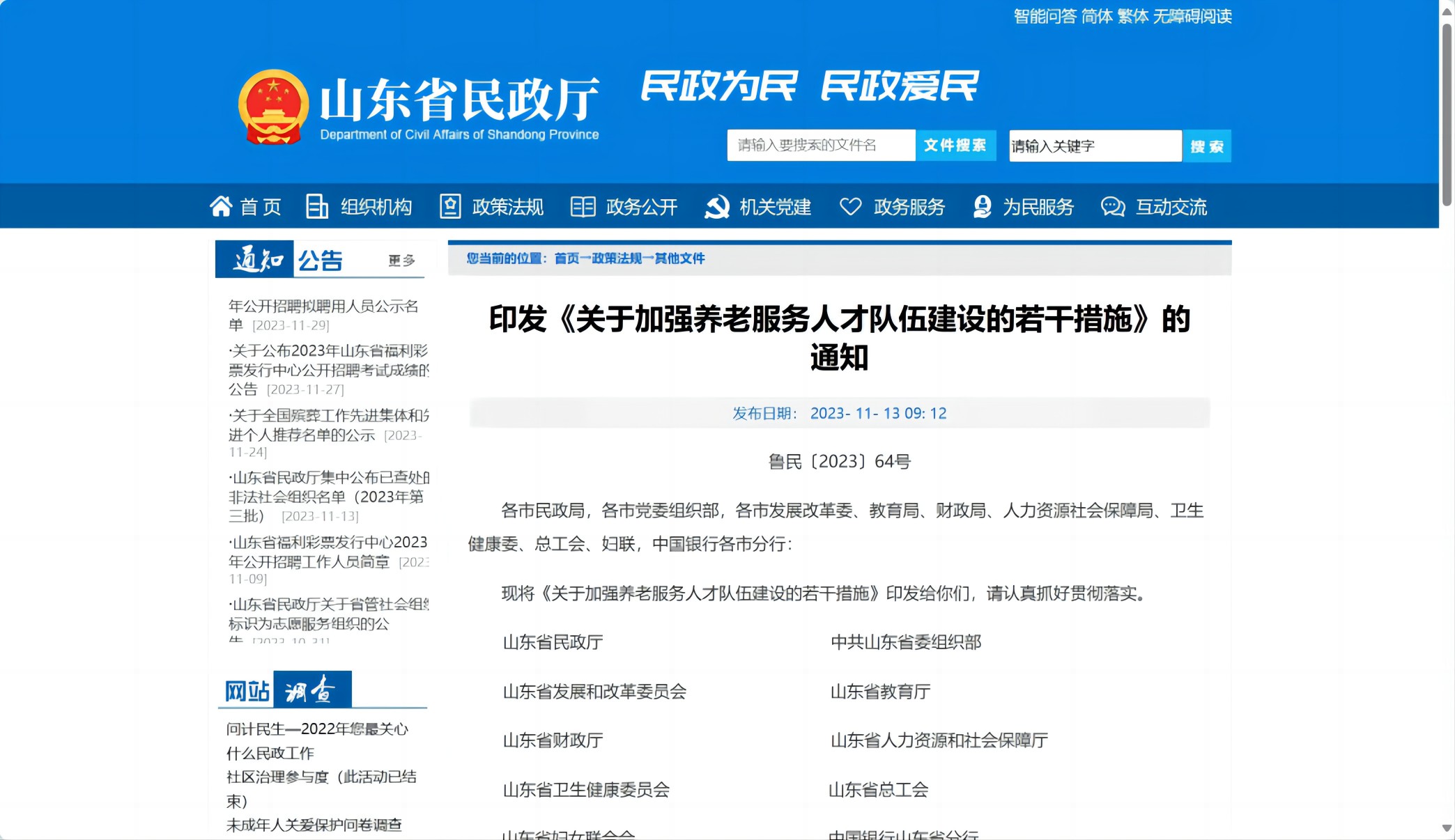Focus the 请输入关键字 keyword input box

tap(1095, 146)
